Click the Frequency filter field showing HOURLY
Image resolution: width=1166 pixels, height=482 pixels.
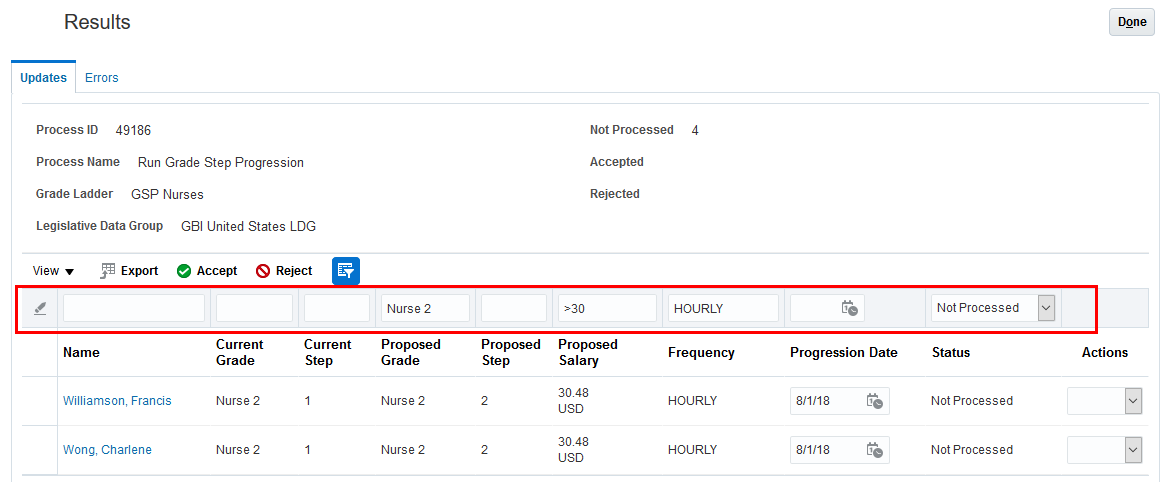[723, 308]
